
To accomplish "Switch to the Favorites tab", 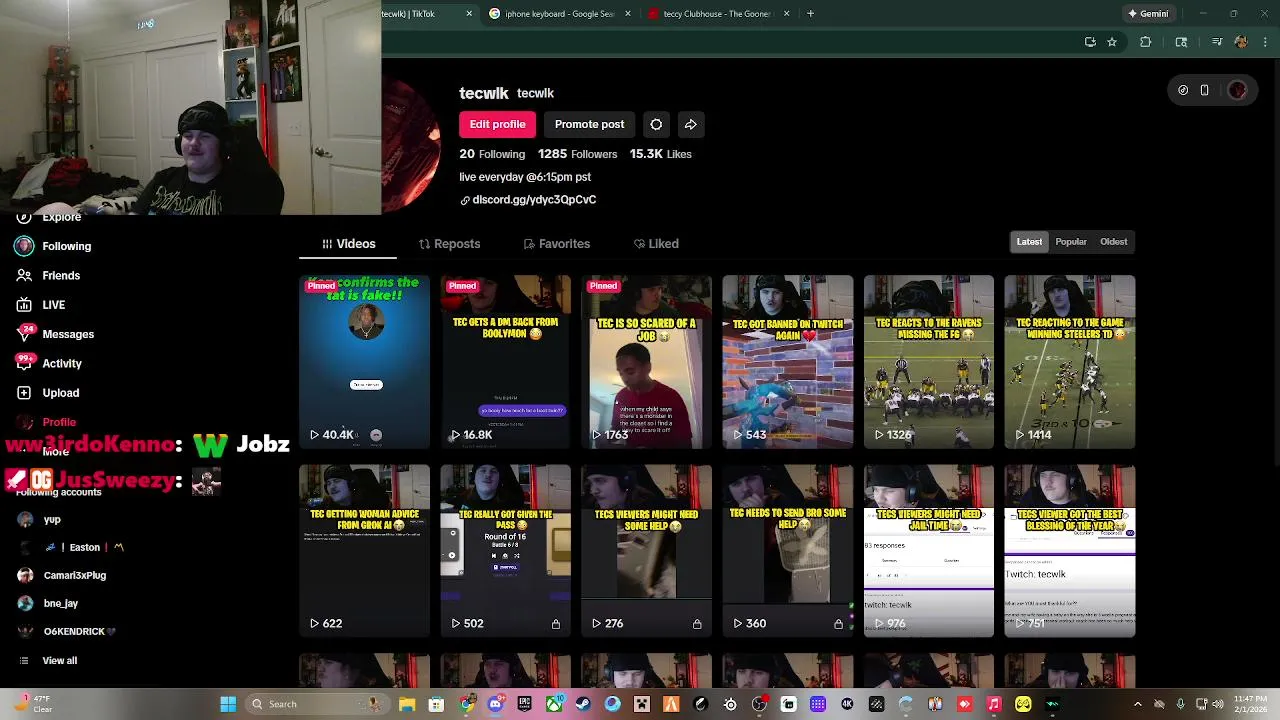I will [556, 244].
